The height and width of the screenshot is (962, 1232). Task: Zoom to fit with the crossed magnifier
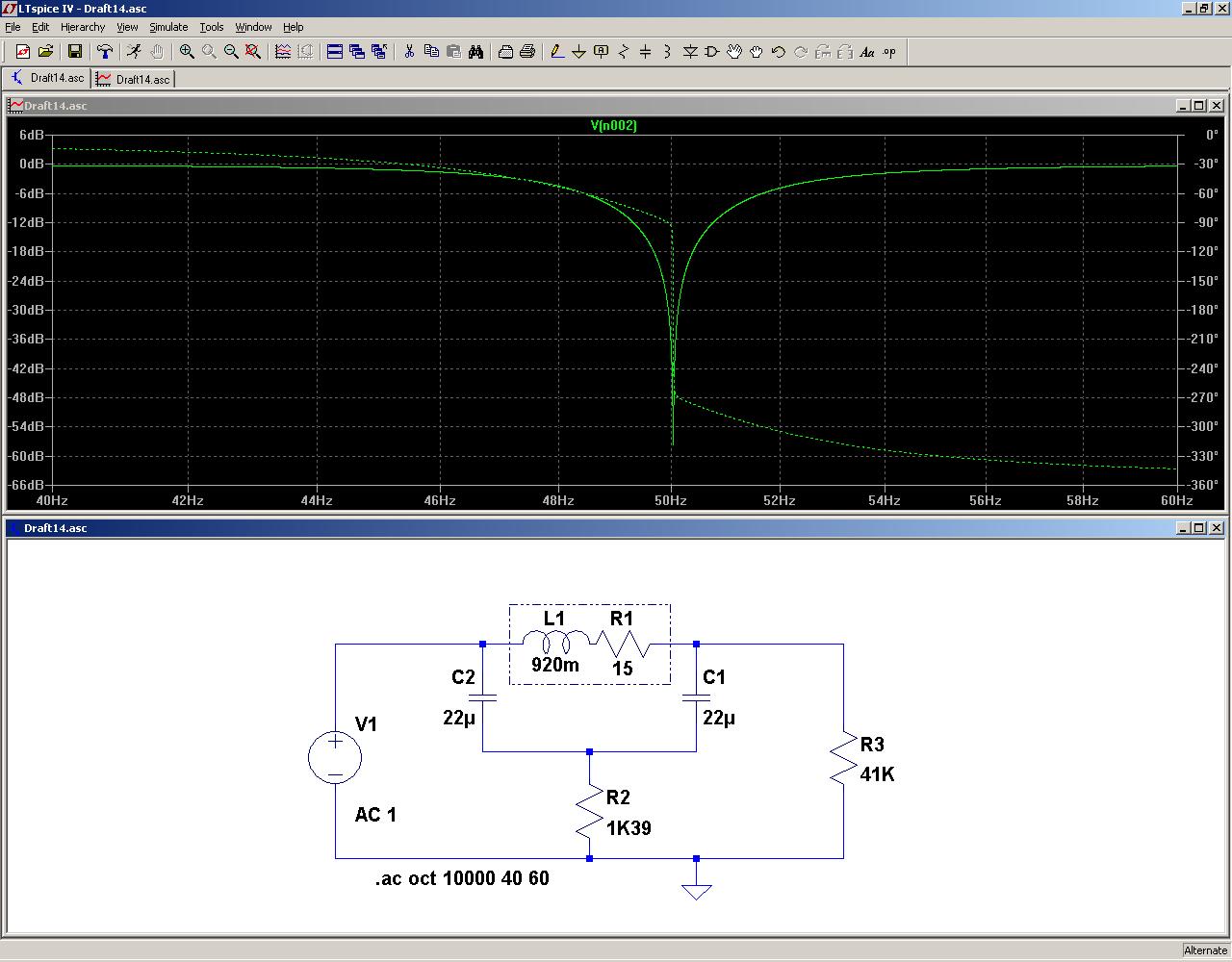(x=253, y=52)
